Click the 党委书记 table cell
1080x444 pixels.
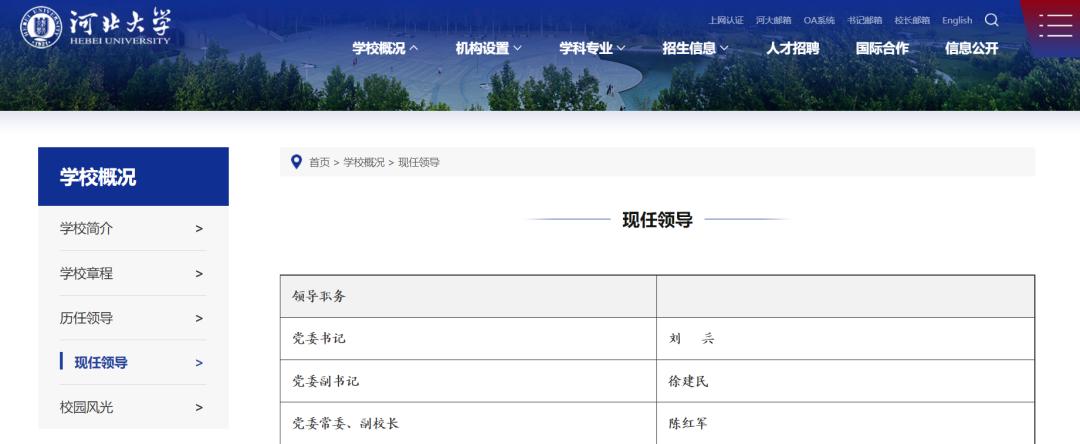(x=468, y=339)
